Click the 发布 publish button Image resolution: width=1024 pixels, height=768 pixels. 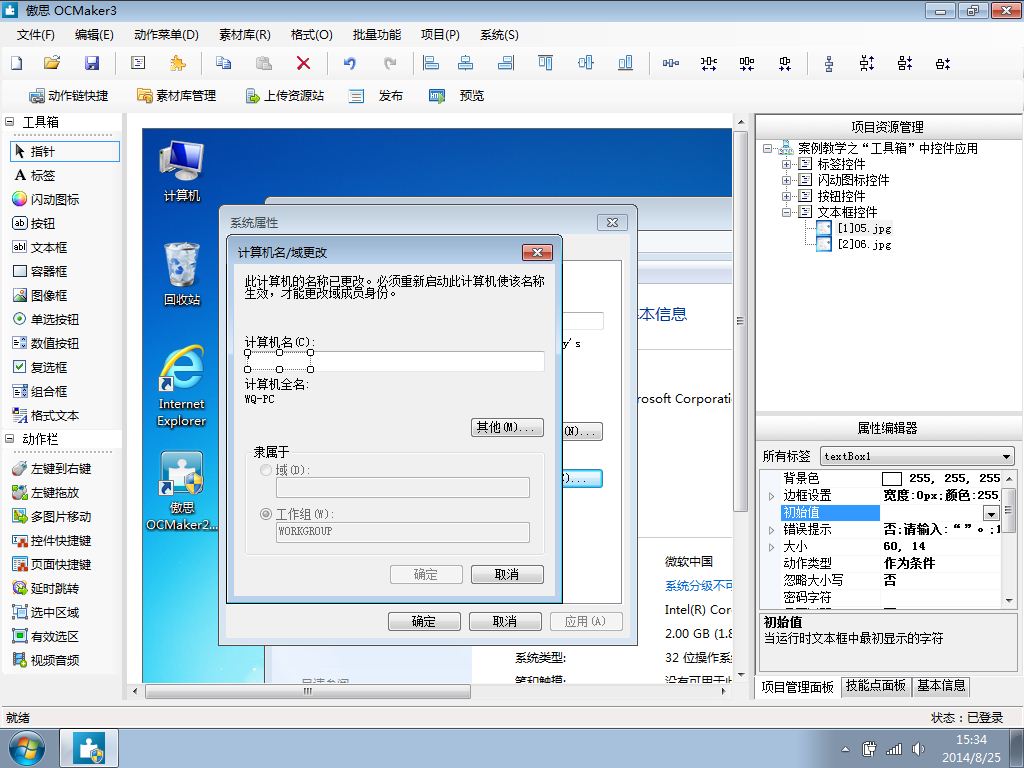click(376, 96)
